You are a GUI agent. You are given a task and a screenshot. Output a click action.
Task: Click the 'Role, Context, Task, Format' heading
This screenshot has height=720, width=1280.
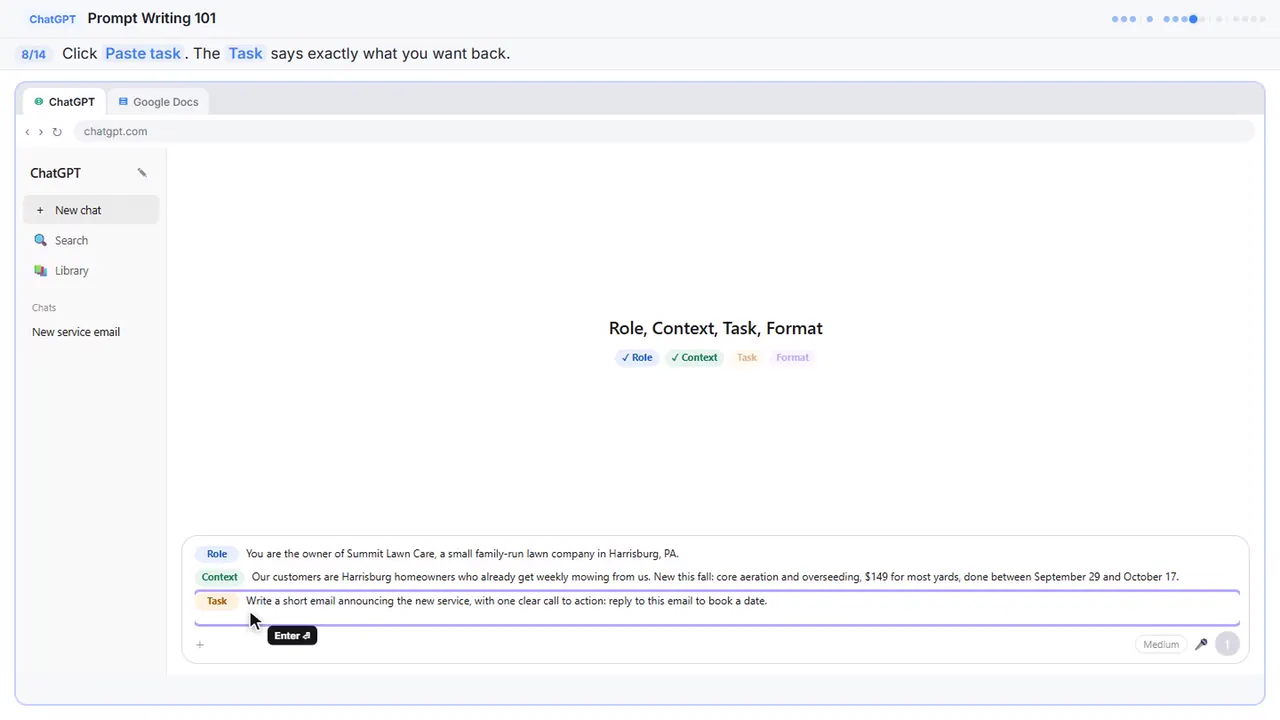click(716, 328)
